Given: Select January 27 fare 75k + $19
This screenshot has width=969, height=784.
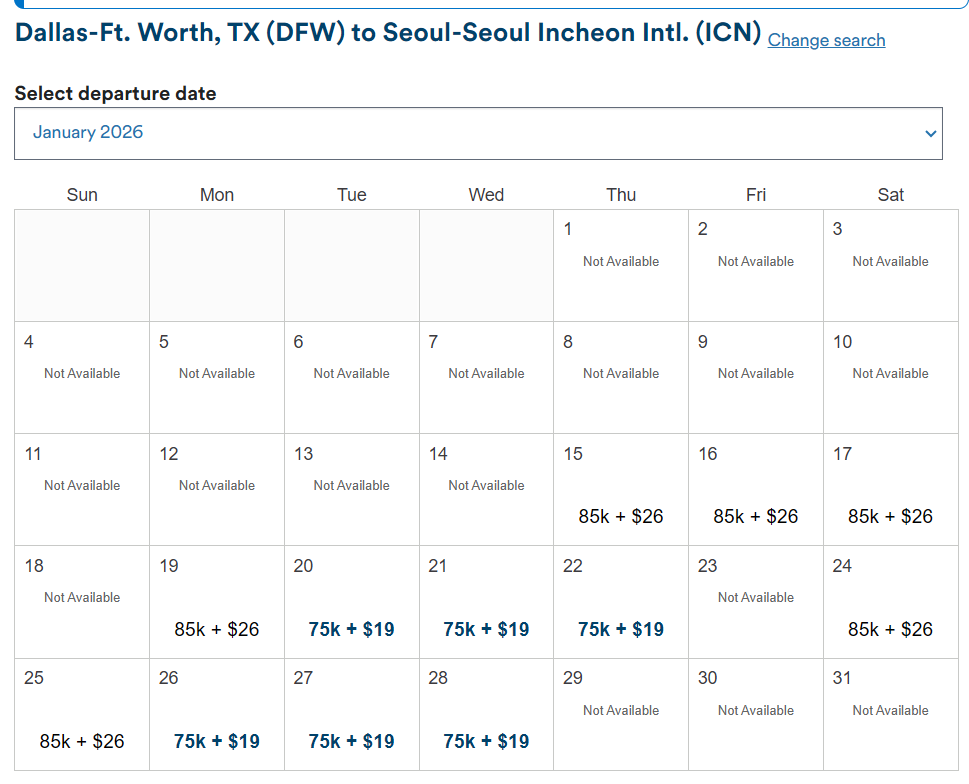Looking at the screenshot, I should 351,741.
